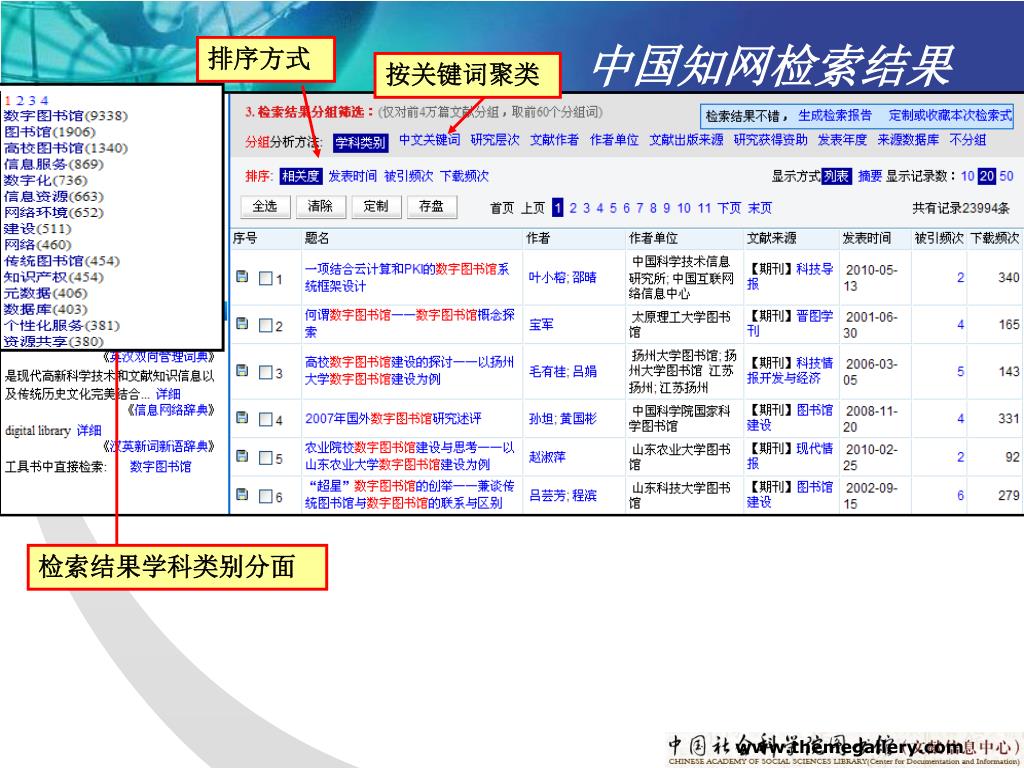Filter by keyword 个性化服务(381)
This screenshot has width=1024, height=768.
(x=61, y=325)
